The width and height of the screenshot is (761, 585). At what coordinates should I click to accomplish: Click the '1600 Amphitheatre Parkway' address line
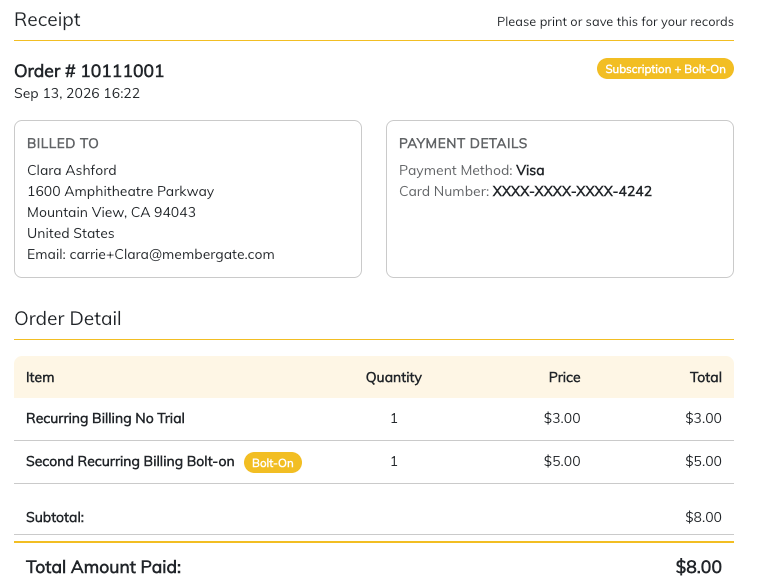pyautogui.click(x=120, y=191)
